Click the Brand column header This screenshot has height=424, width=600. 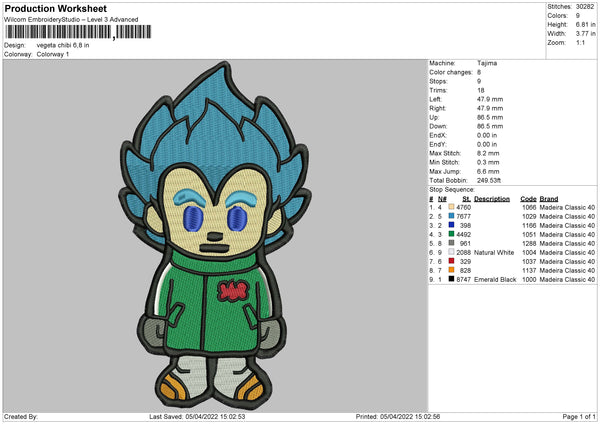click(549, 199)
